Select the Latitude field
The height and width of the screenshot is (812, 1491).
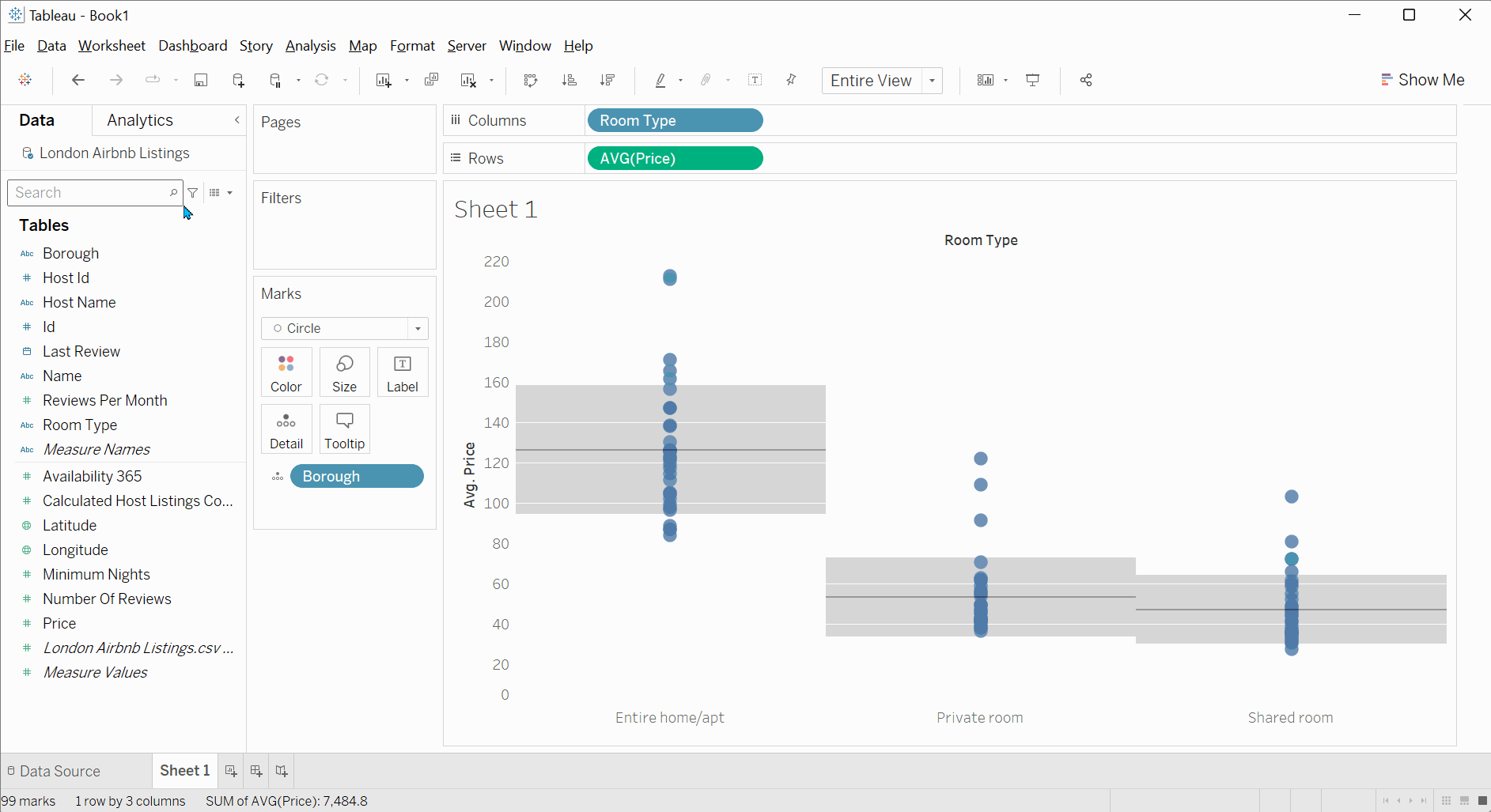pos(70,525)
